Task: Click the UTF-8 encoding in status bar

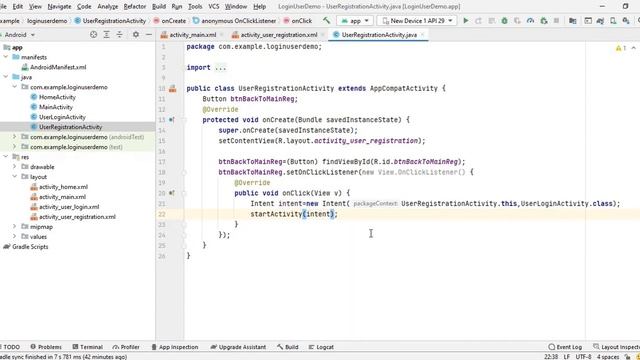Action: click(583, 356)
